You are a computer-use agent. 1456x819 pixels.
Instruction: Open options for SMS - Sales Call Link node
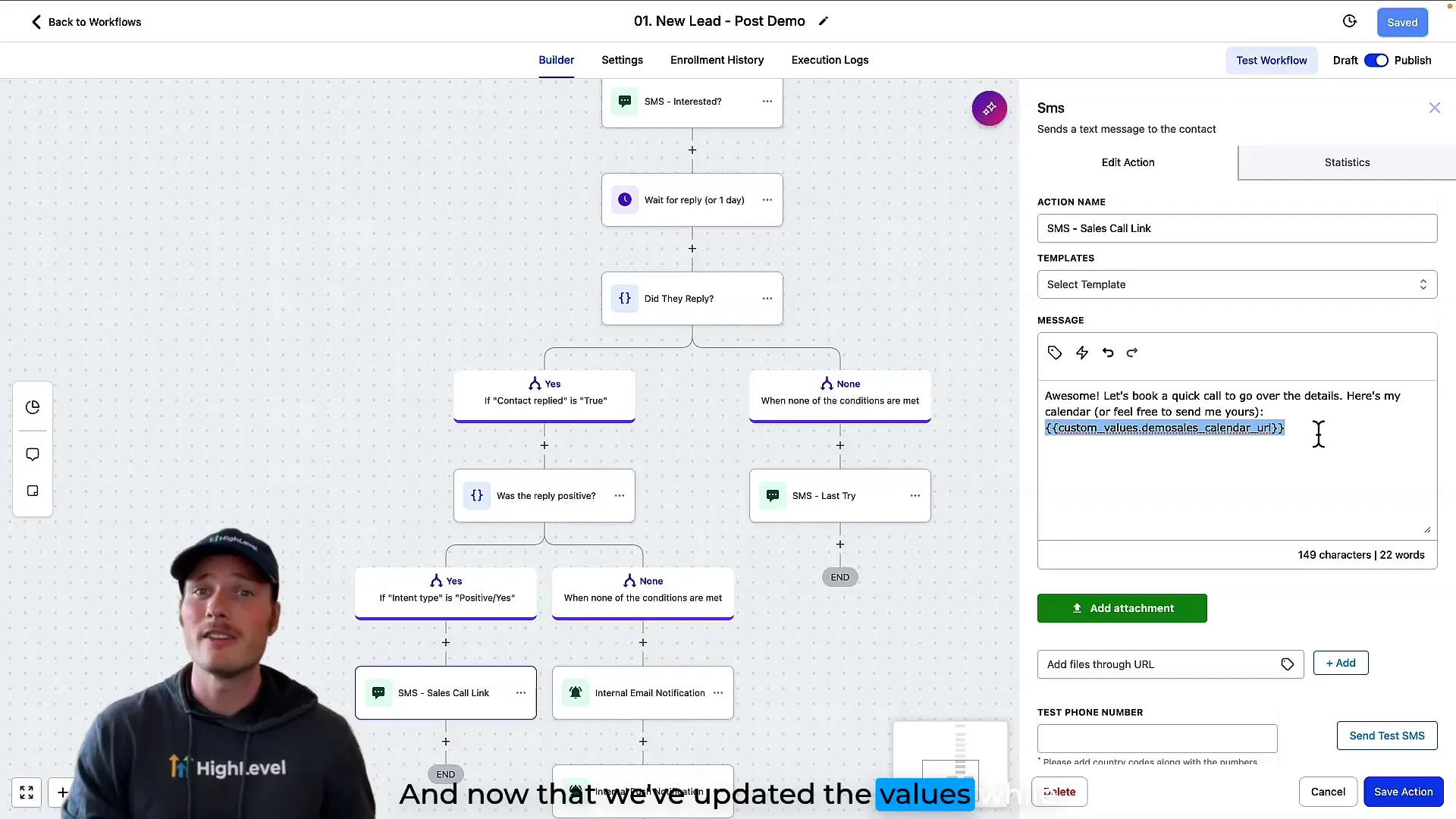[521, 693]
